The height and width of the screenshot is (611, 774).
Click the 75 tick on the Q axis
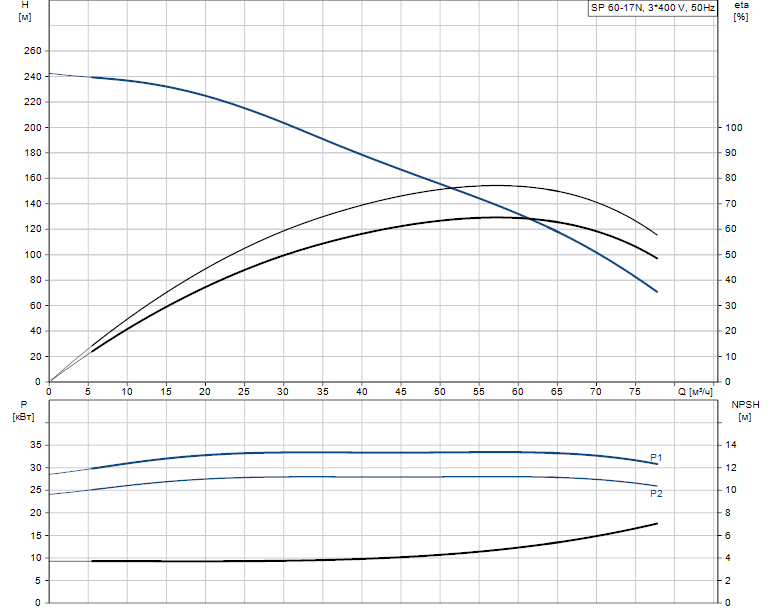point(636,392)
